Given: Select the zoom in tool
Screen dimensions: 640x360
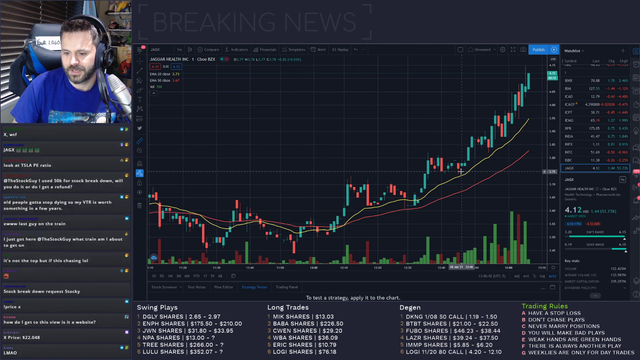Looking at the screenshot, I should point(140,151).
